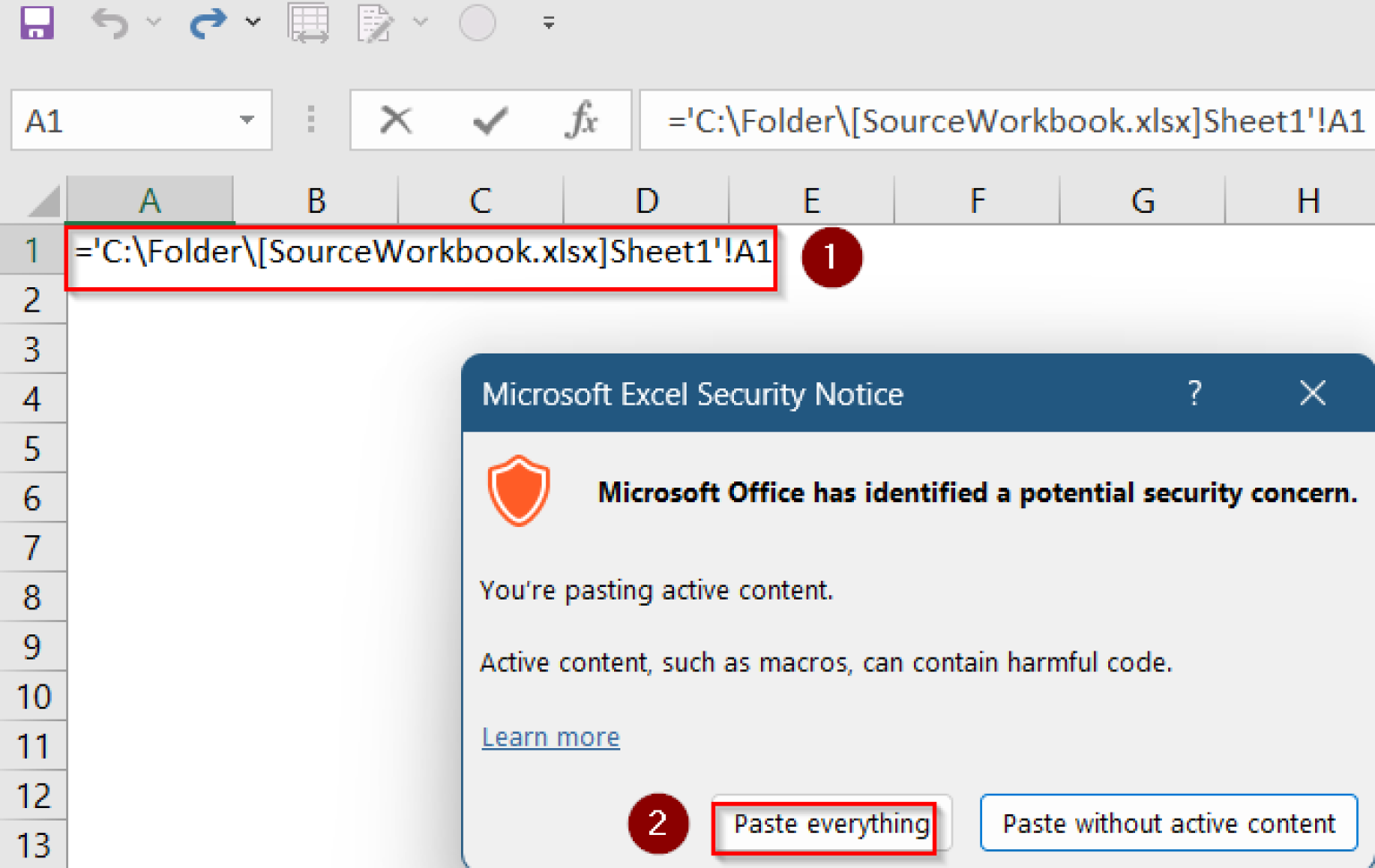
Task: Click the oval shape icon on the toolbar
Action: (477, 22)
